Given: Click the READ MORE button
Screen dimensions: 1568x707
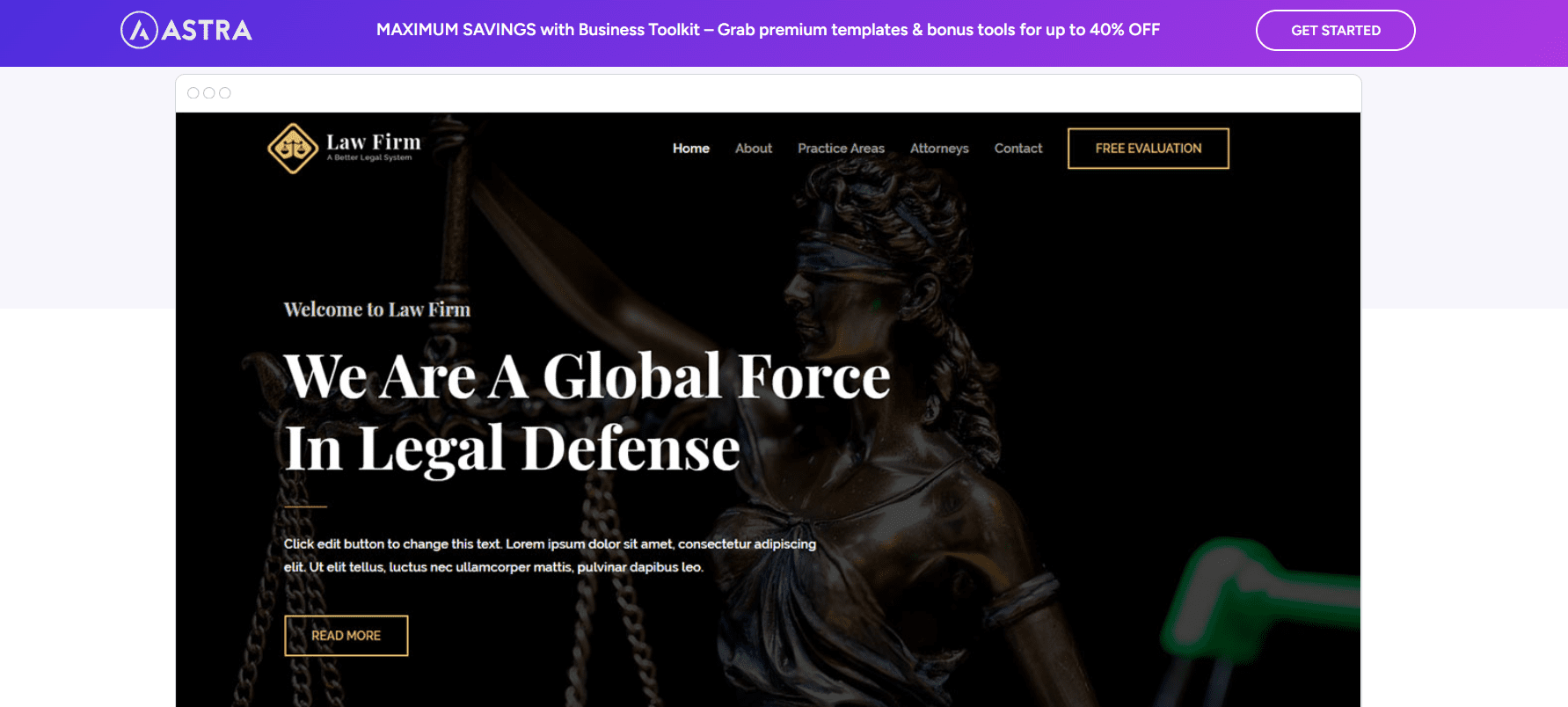Looking at the screenshot, I should coord(346,636).
